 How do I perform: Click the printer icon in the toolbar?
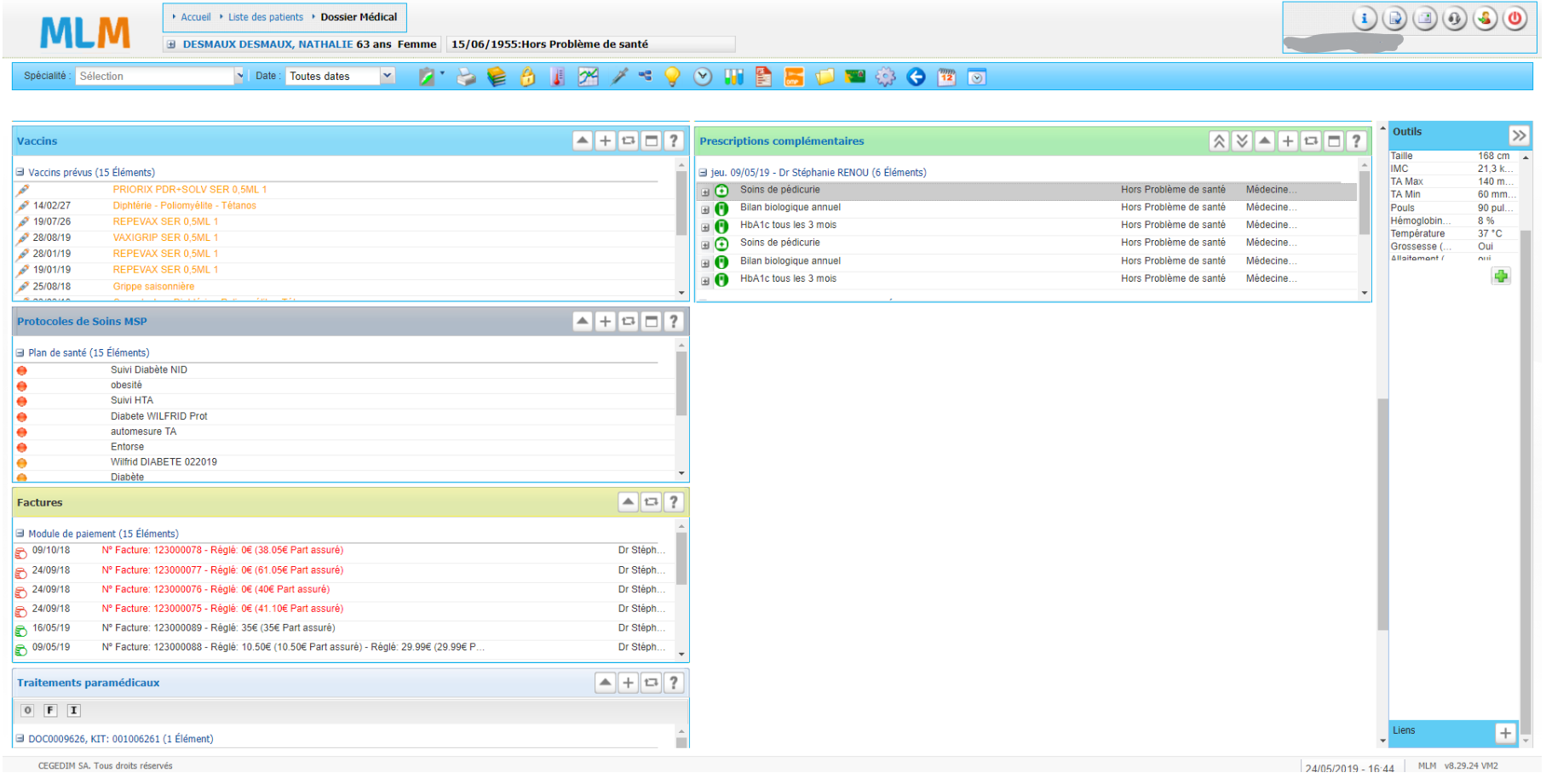point(466,77)
